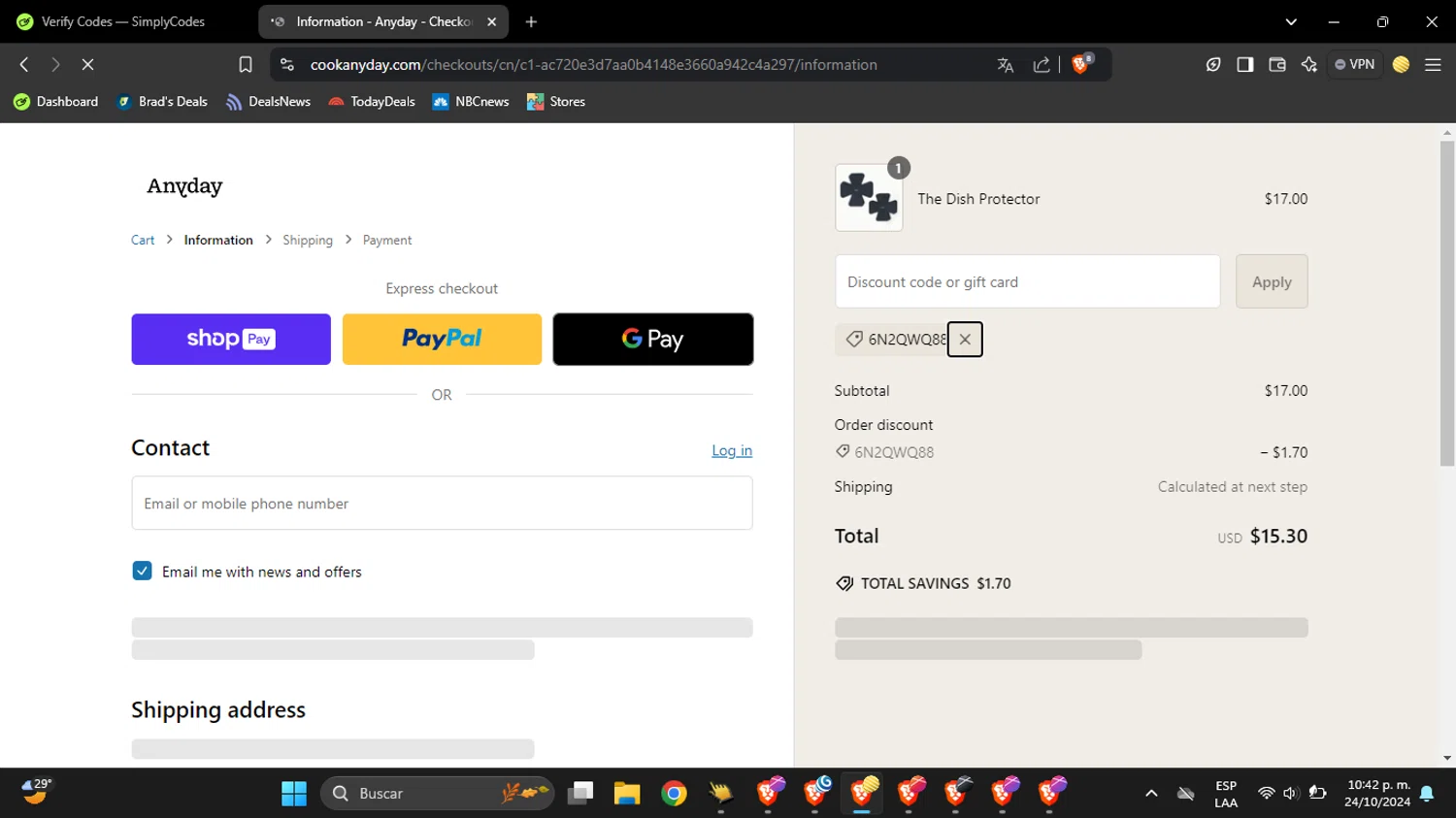Open Leo AI assistant icon
Image resolution: width=1456 pixels, height=818 pixels.
1309,64
